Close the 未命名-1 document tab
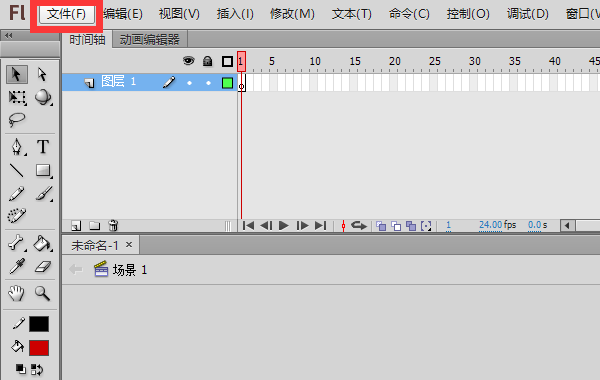This screenshot has width=600, height=380. [x=129, y=245]
